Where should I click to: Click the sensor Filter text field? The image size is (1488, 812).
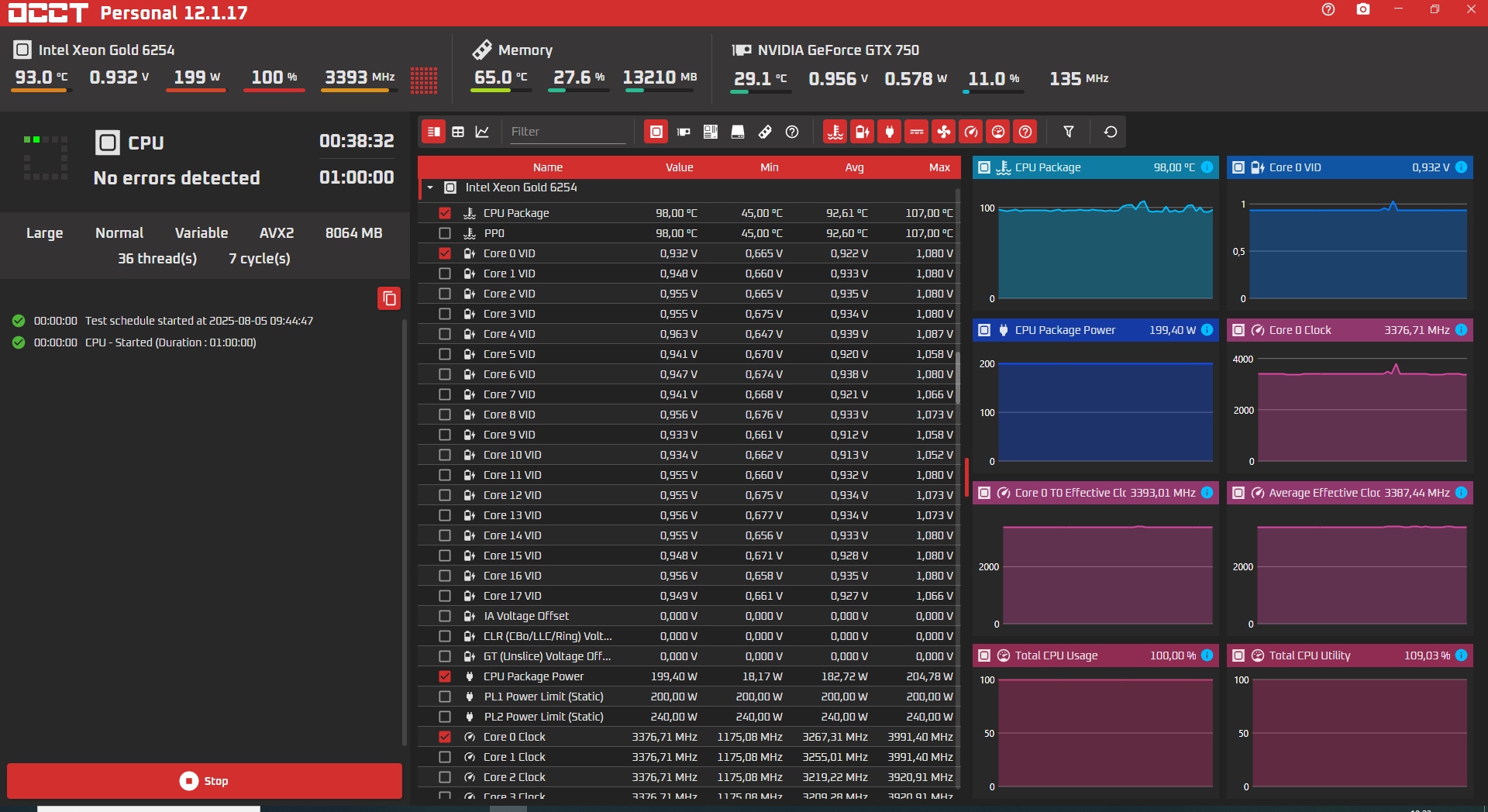(x=566, y=132)
